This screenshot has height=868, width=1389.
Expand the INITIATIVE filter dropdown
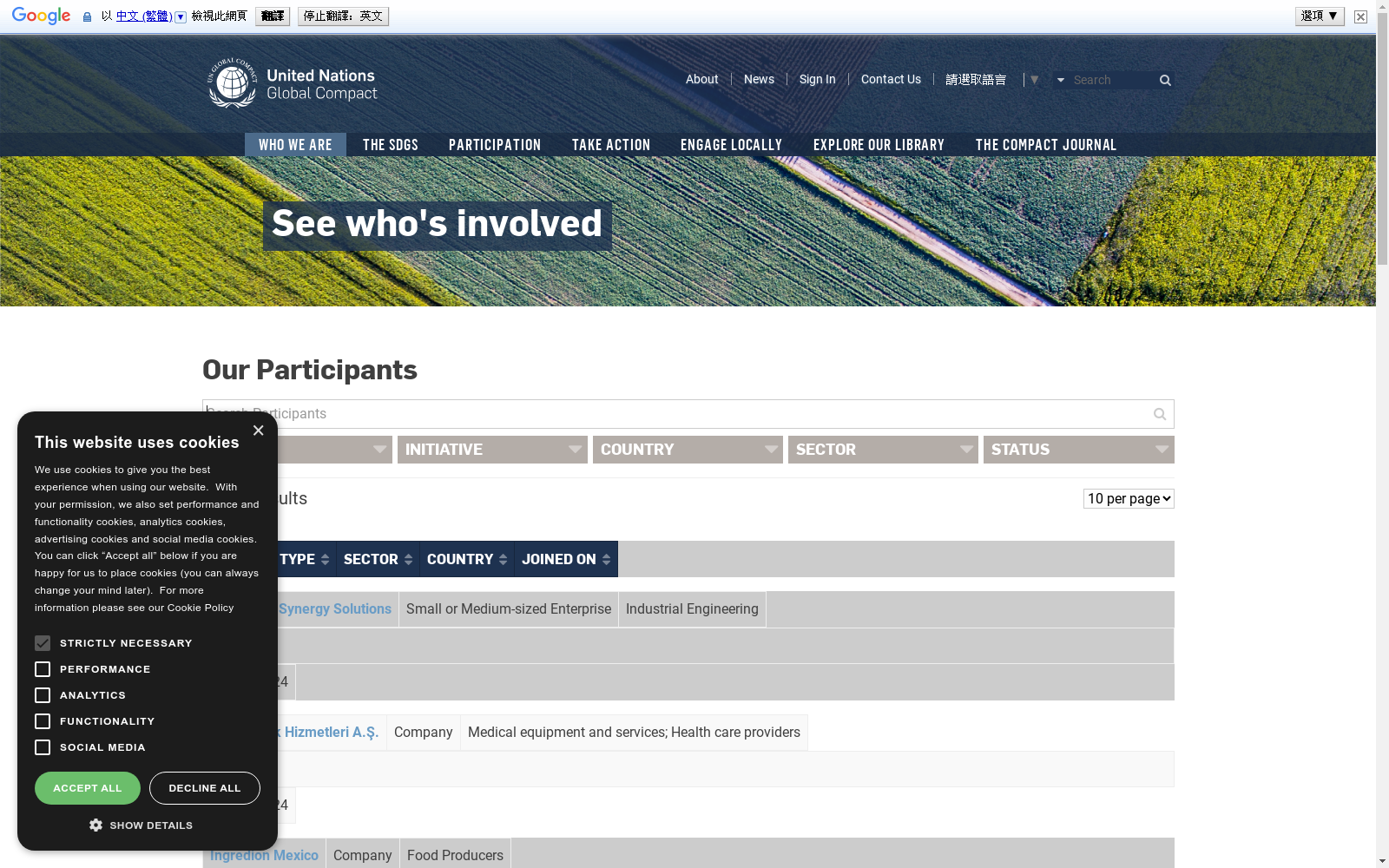tap(492, 450)
